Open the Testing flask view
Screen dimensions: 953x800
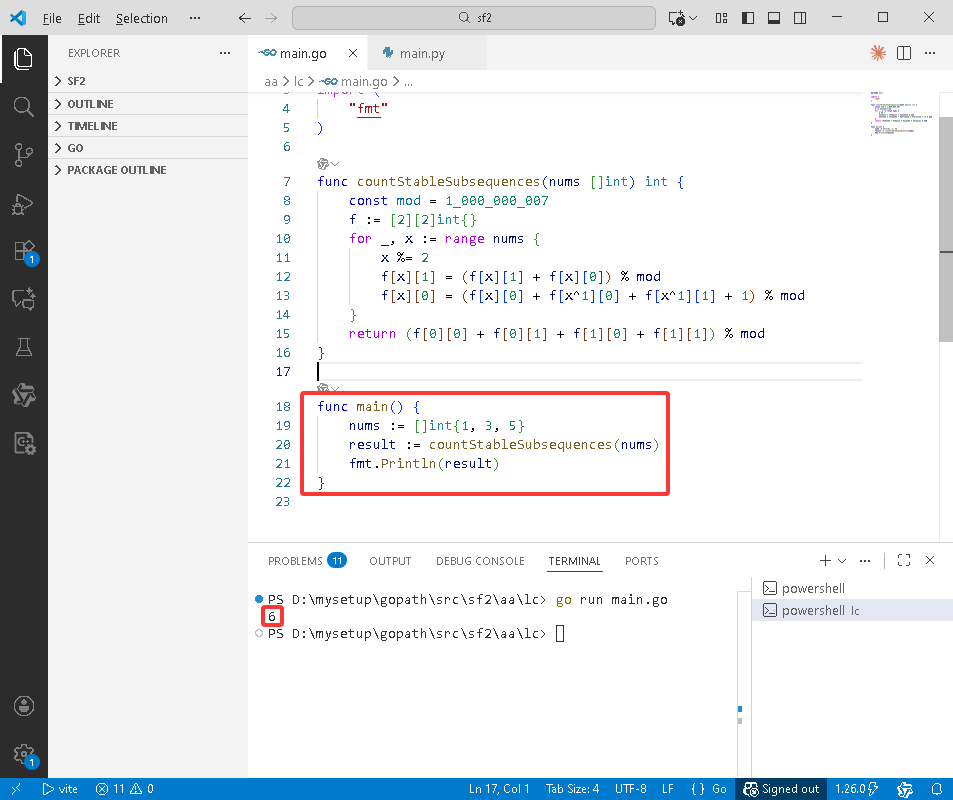point(23,347)
